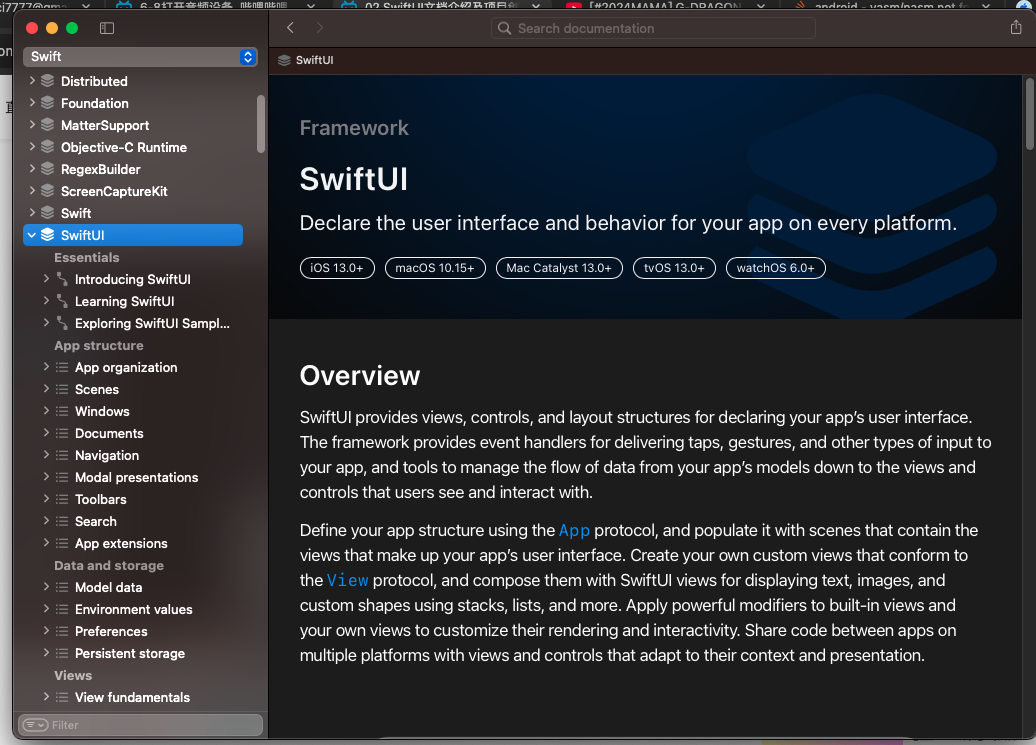Expand the Model data topic
The image size is (1036, 745).
[x=46, y=587]
